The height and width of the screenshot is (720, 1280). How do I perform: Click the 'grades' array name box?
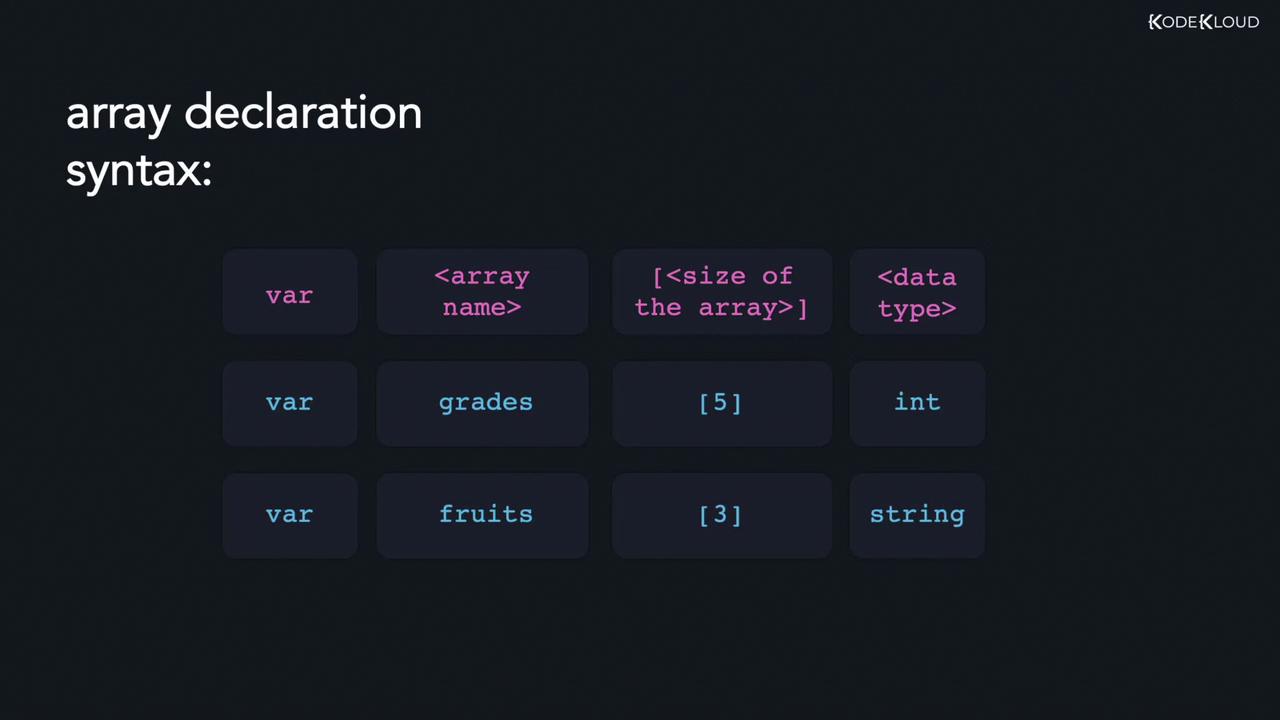click(x=485, y=403)
